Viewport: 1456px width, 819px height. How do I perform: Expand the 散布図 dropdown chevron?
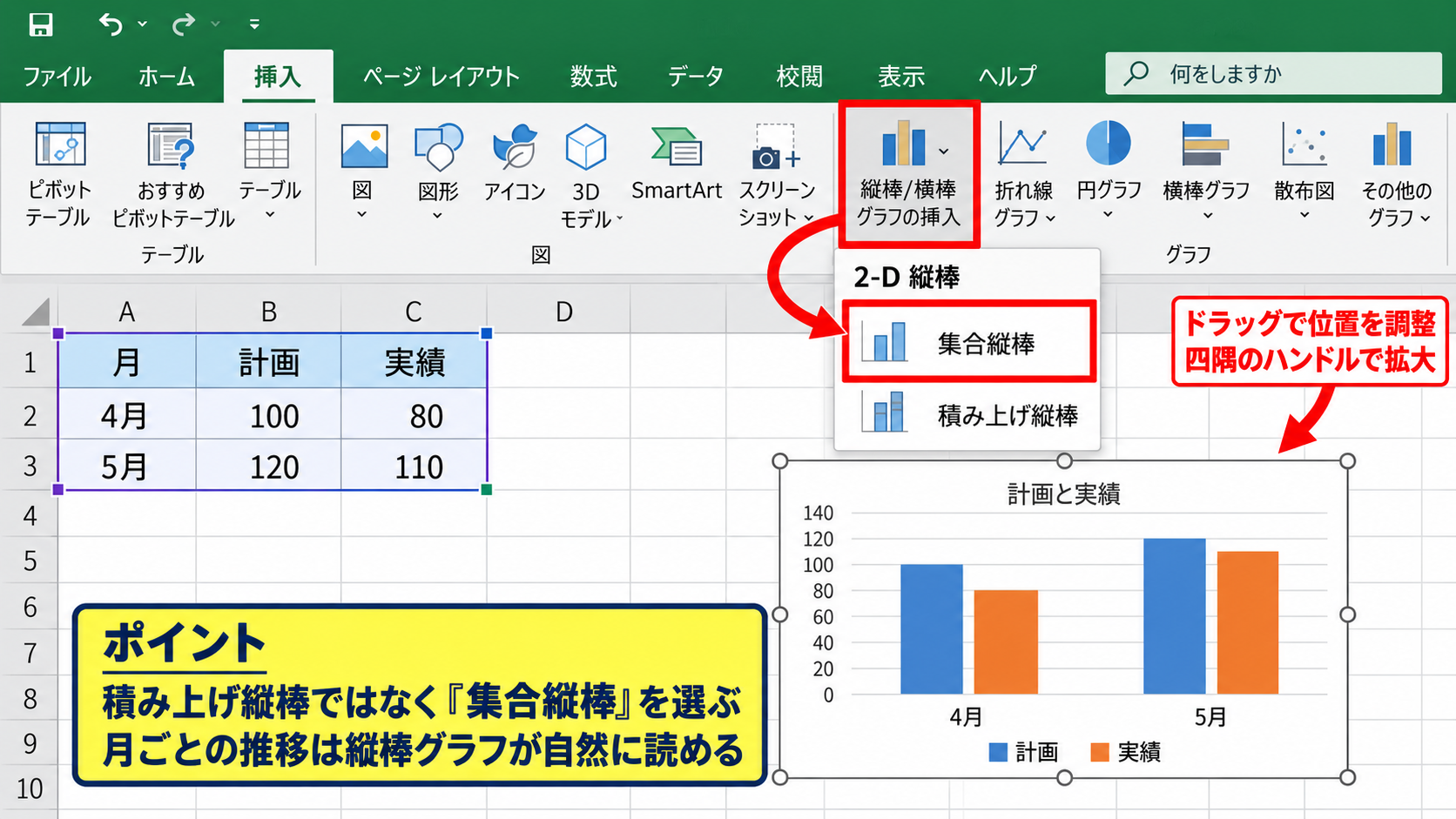click(x=1304, y=215)
